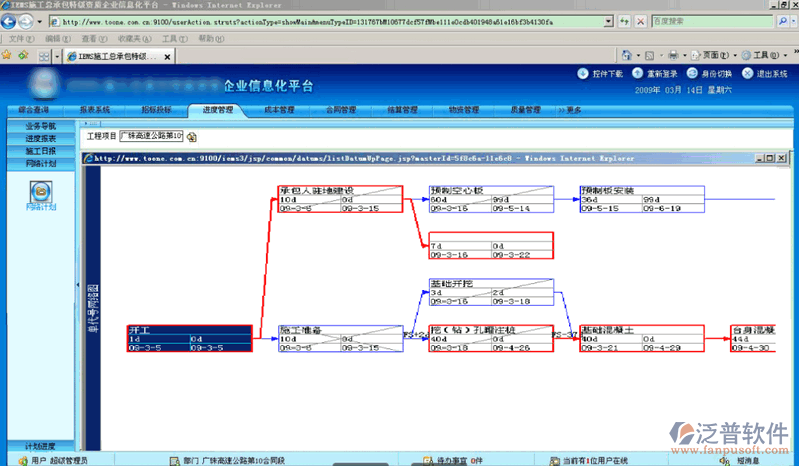Click the 控件下载 icon in header
This screenshot has width=799, height=466.
tap(583, 73)
